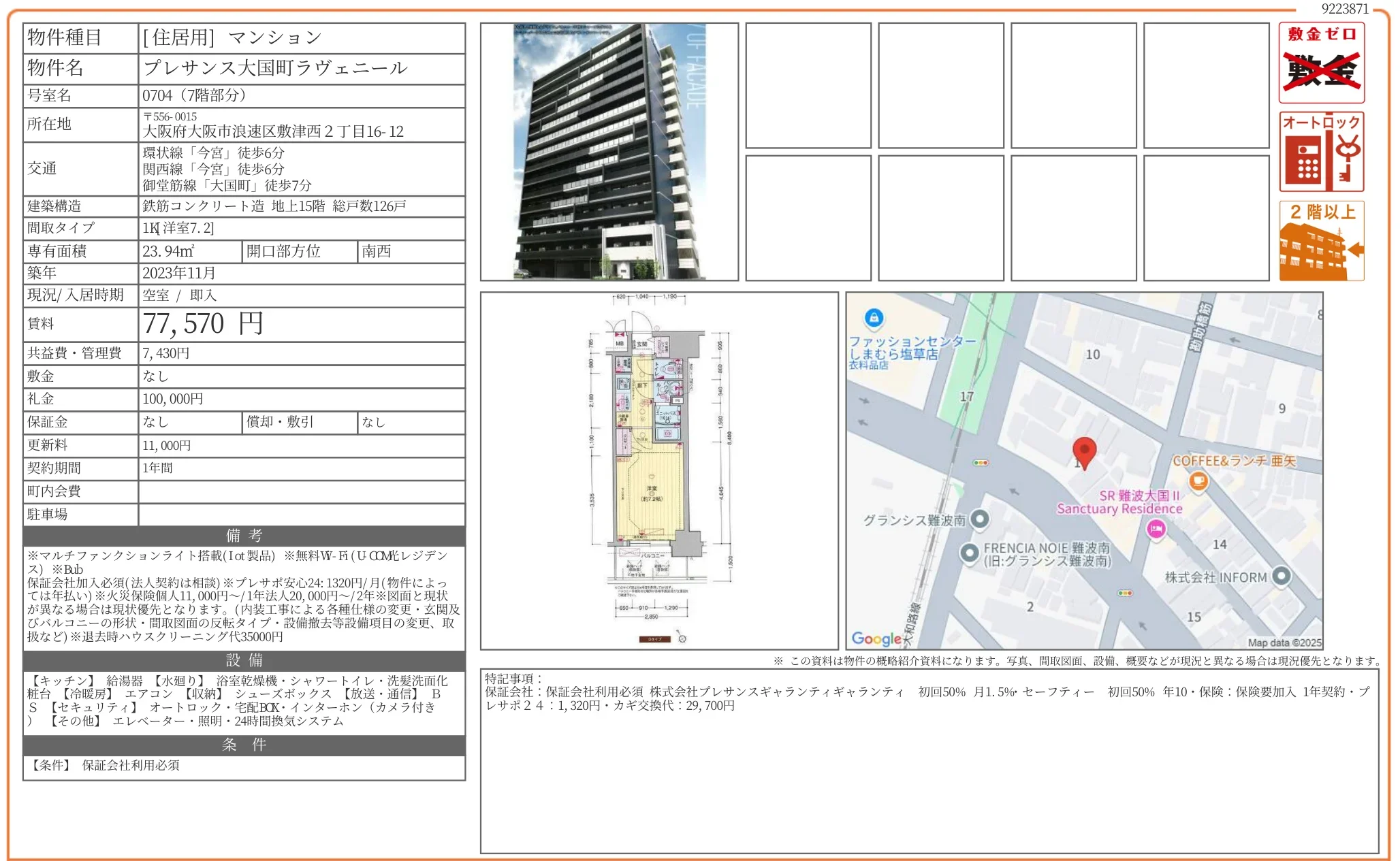The width and height of the screenshot is (1400, 861).
Task: Click the Google logo on the map
Action: pos(877,638)
